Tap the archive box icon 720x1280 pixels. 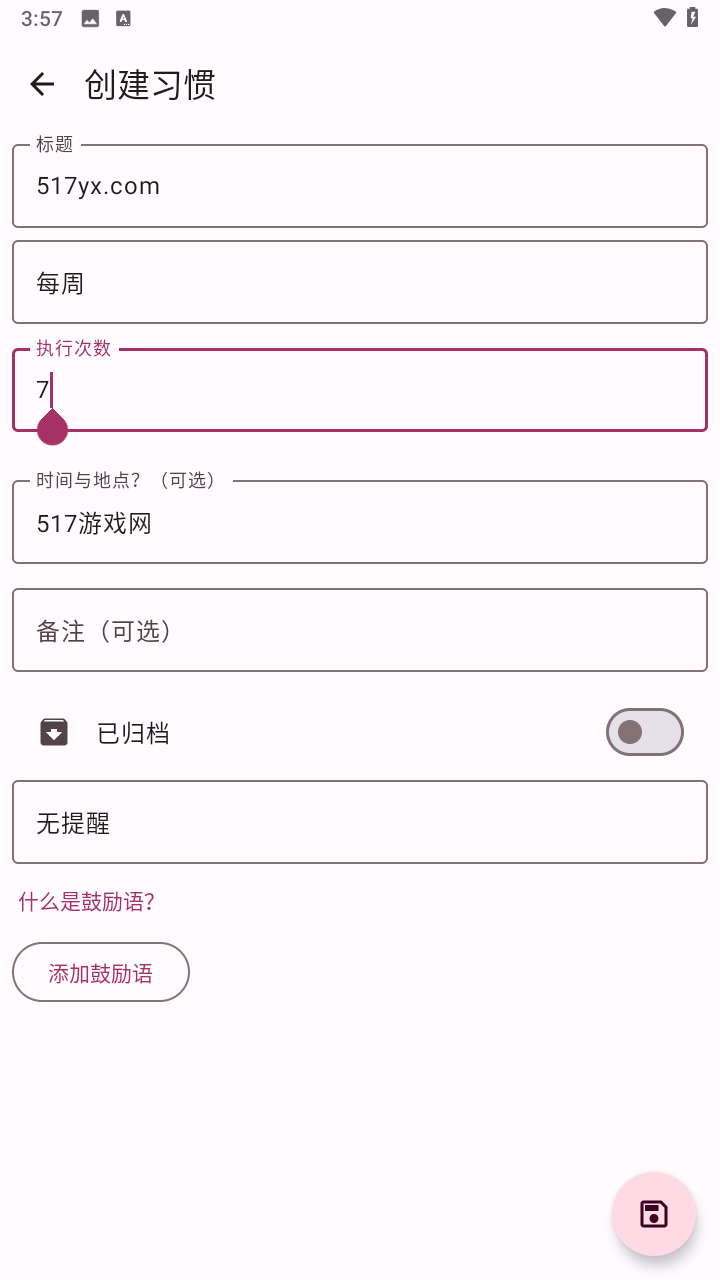[x=54, y=732]
